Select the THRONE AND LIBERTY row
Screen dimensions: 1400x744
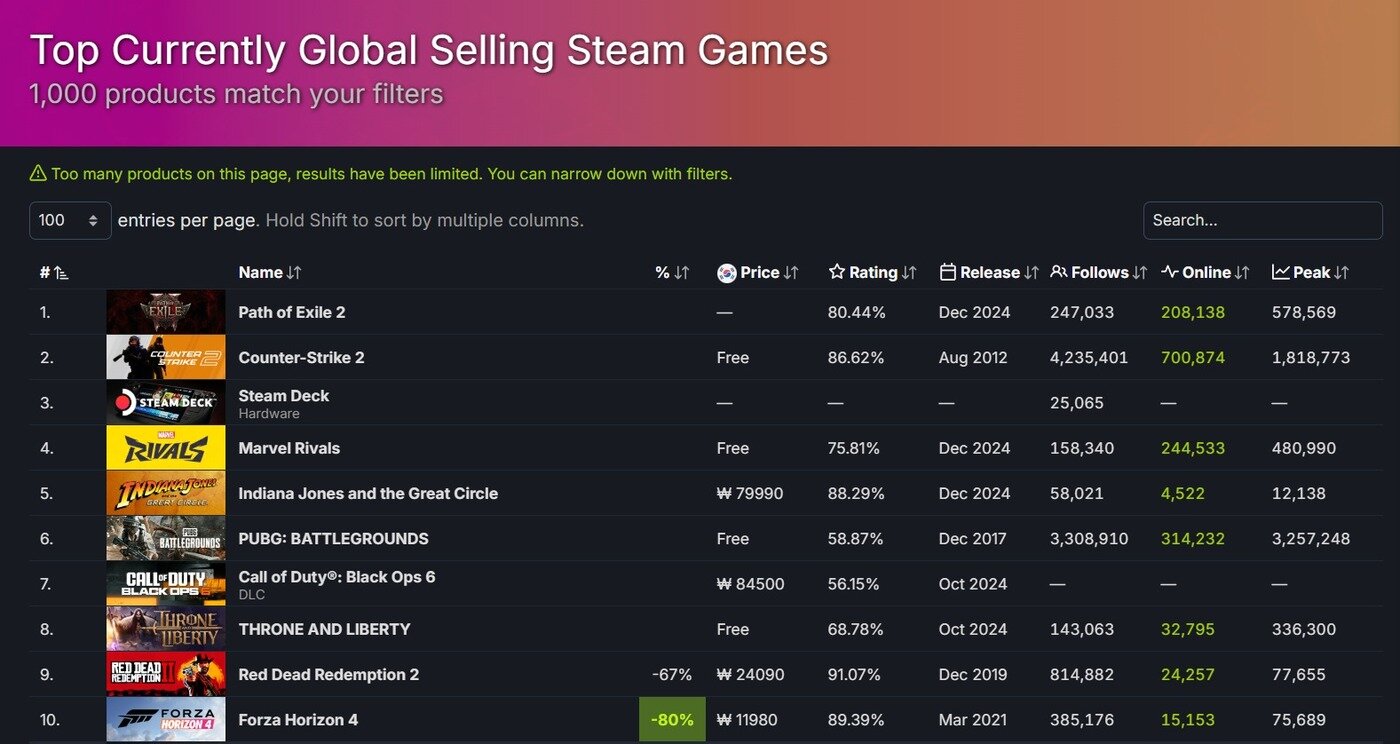coord(705,629)
